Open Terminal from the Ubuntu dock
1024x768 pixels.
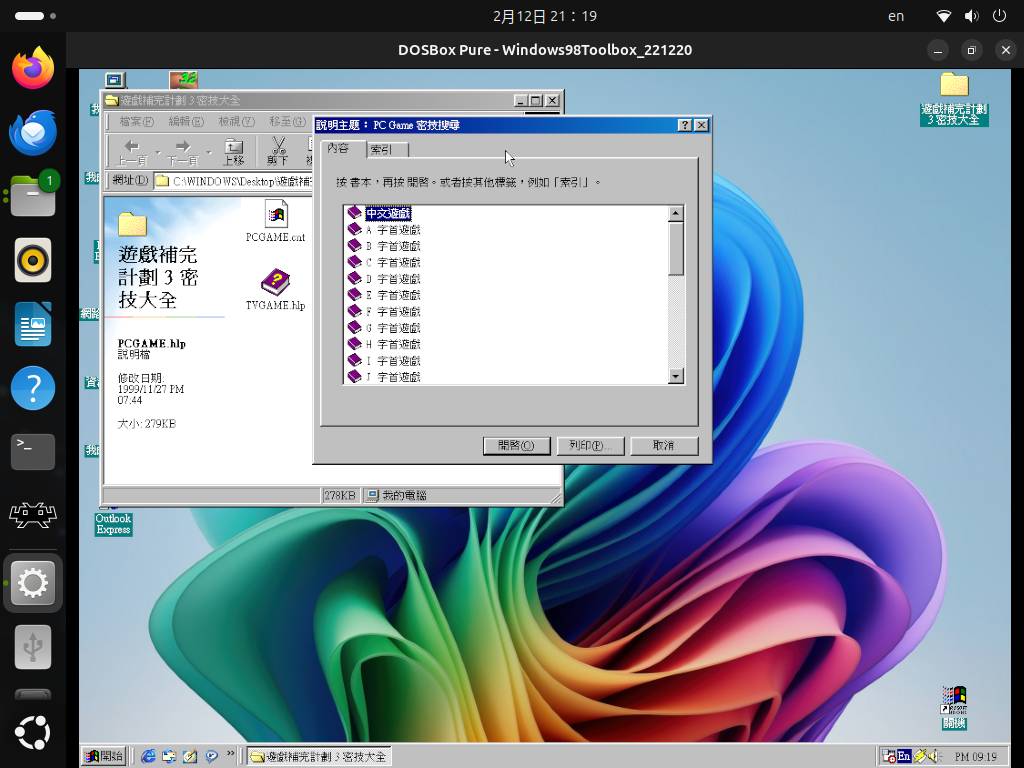tap(33, 452)
